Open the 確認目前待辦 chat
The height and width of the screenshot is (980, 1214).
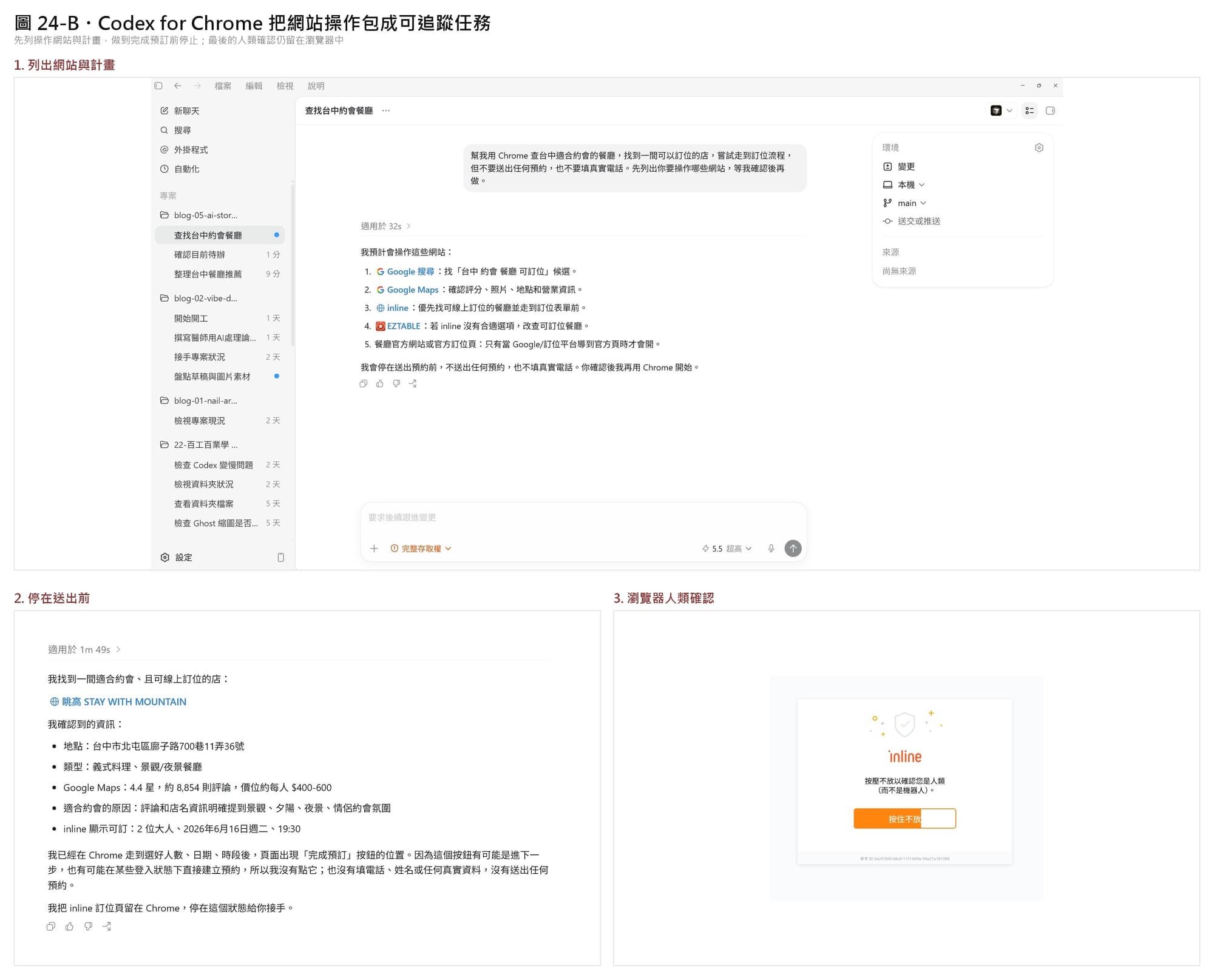click(x=220, y=255)
